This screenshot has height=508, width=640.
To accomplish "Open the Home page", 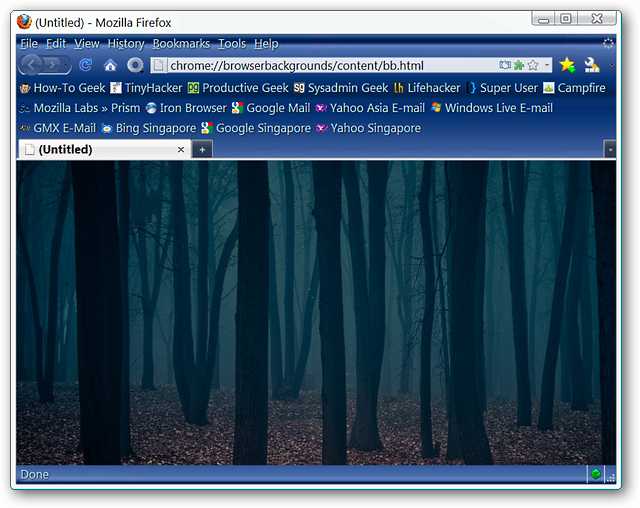I will tap(110, 65).
